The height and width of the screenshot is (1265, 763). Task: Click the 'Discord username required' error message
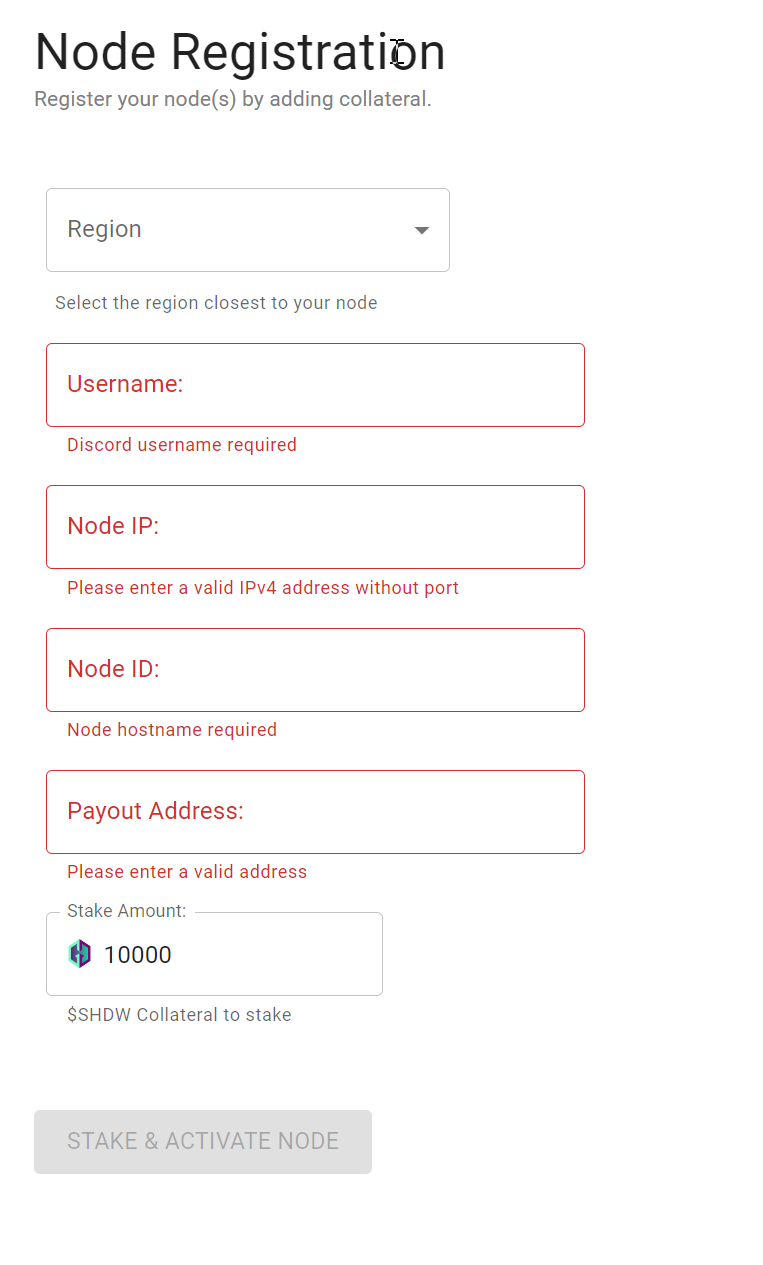pyautogui.click(x=182, y=445)
